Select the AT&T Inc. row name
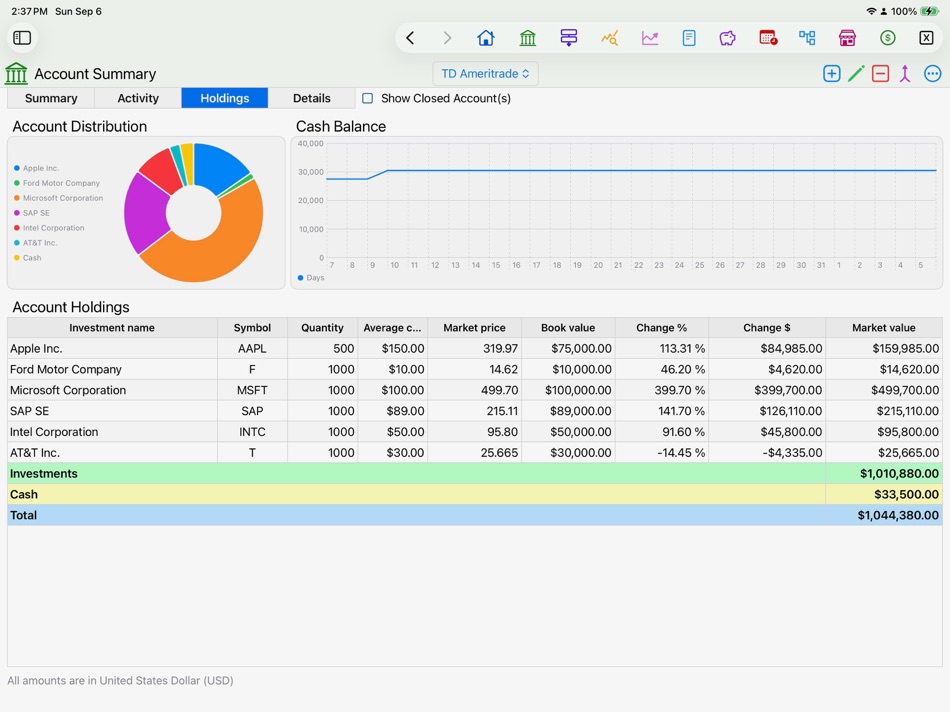 click(x=35, y=453)
